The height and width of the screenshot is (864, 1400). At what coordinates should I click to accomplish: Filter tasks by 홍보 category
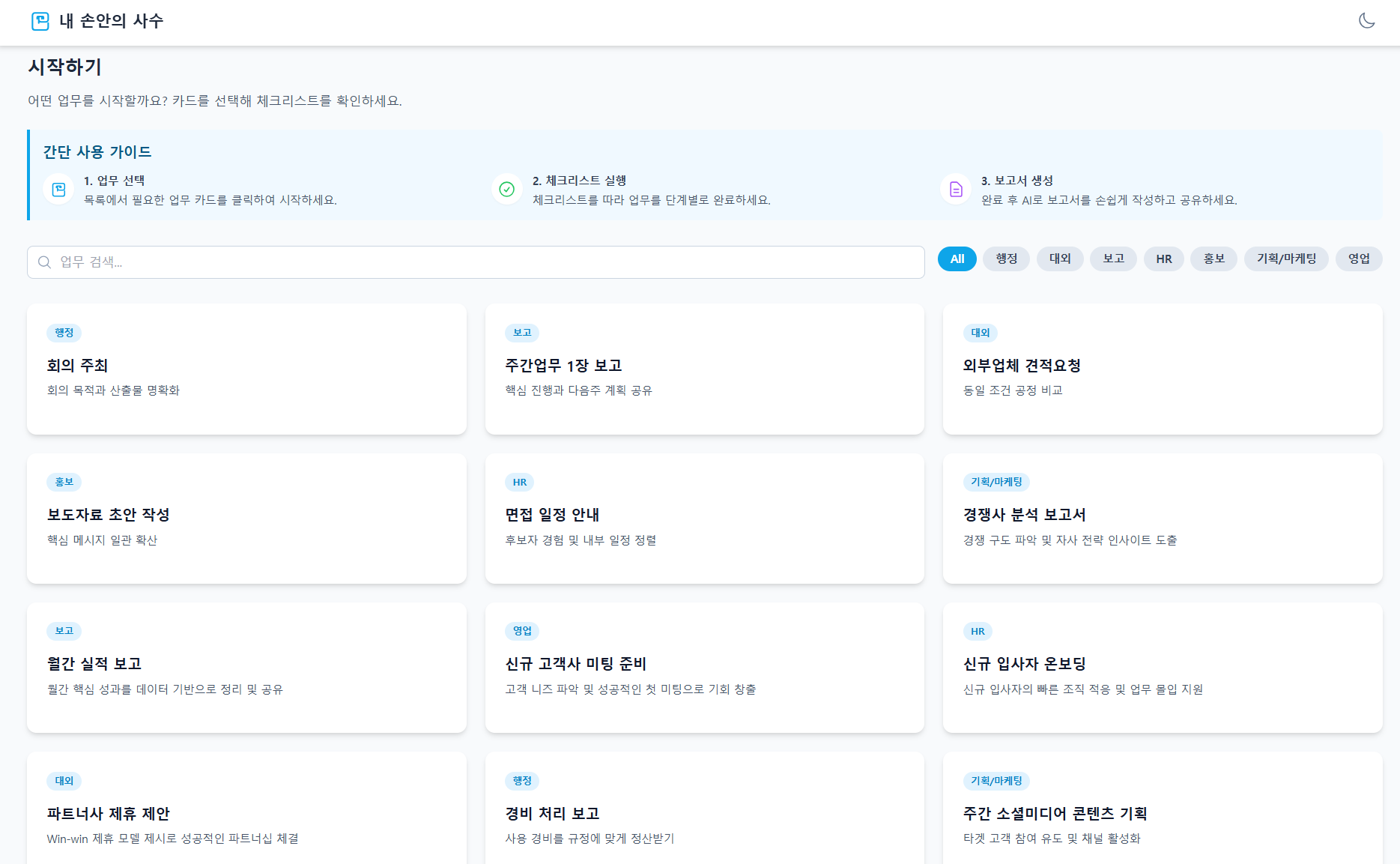tap(1214, 259)
